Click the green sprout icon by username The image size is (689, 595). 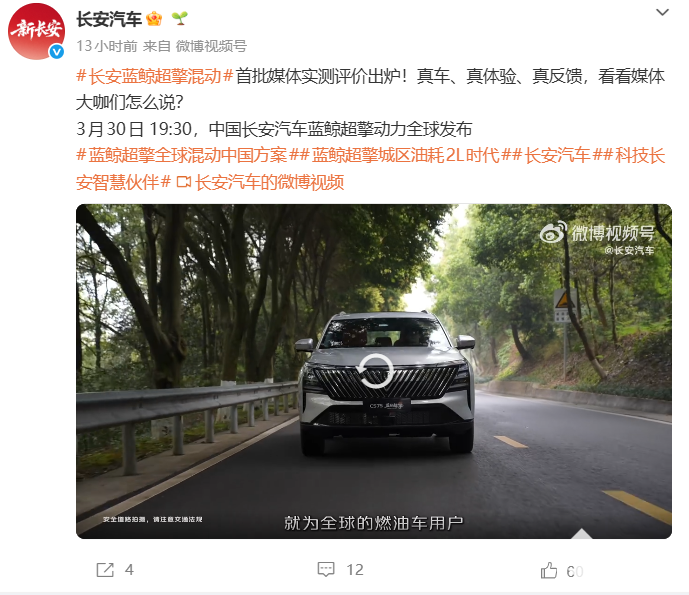pyautogui.click(x=179, y=18)
